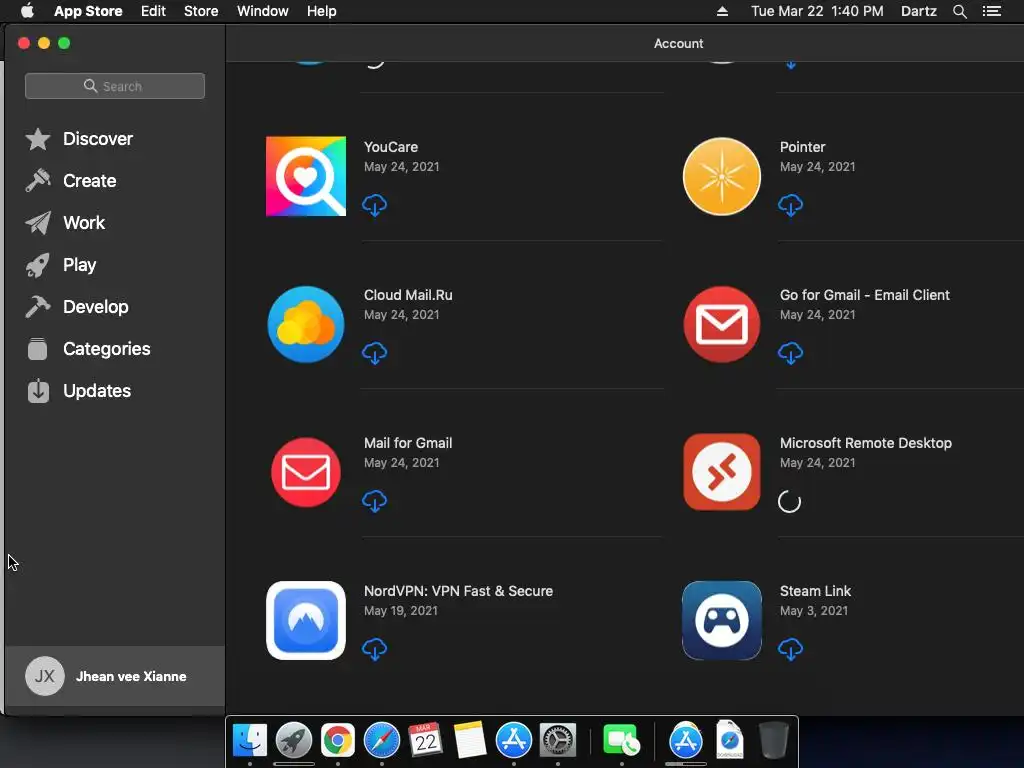This screenshot has width=1024, height=768.
Task: Download Cloud Mail.Ru via cloud icon
Action: click(x=375, y=353)
